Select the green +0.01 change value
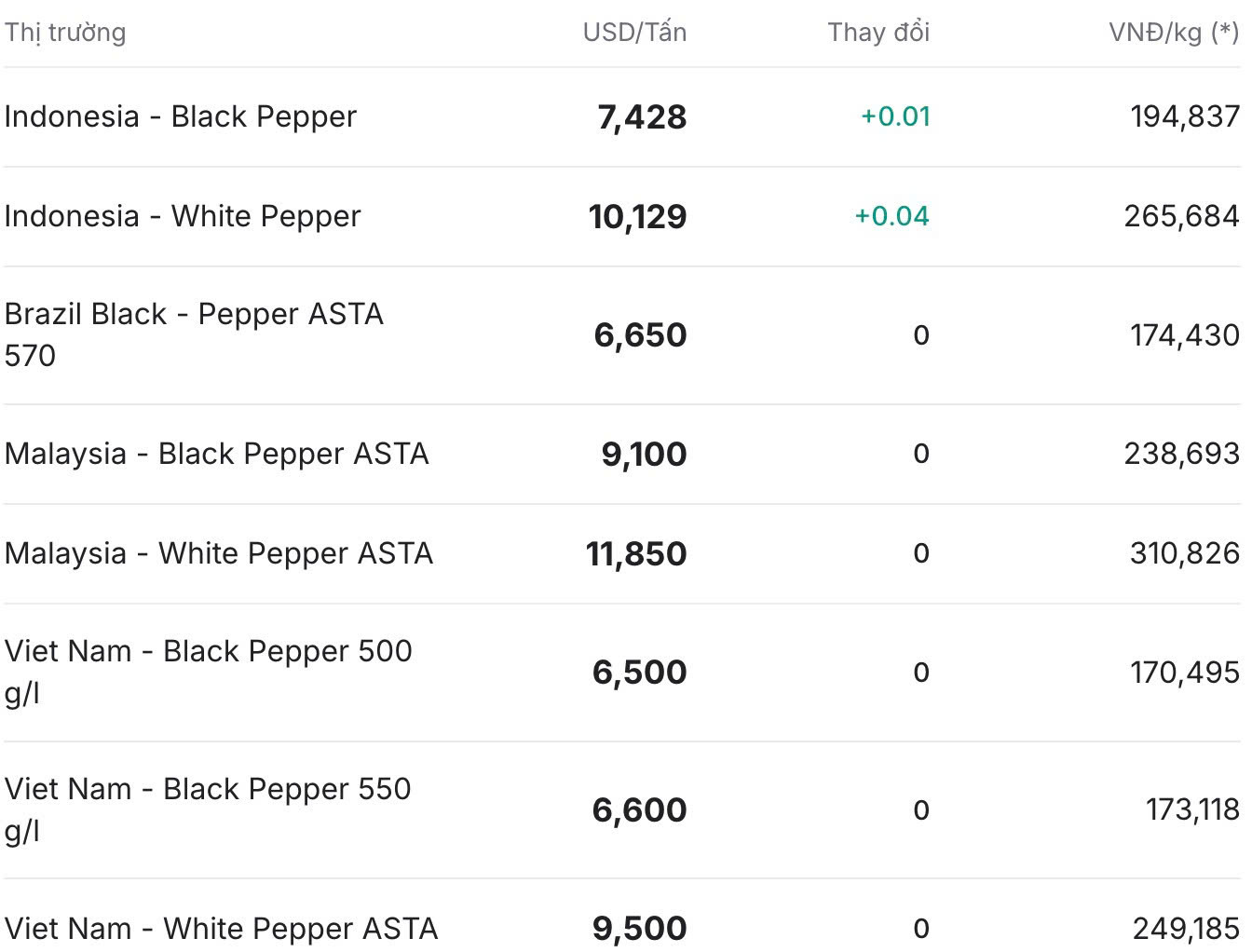The image size is (1252, 952). [x=895, y=116]
